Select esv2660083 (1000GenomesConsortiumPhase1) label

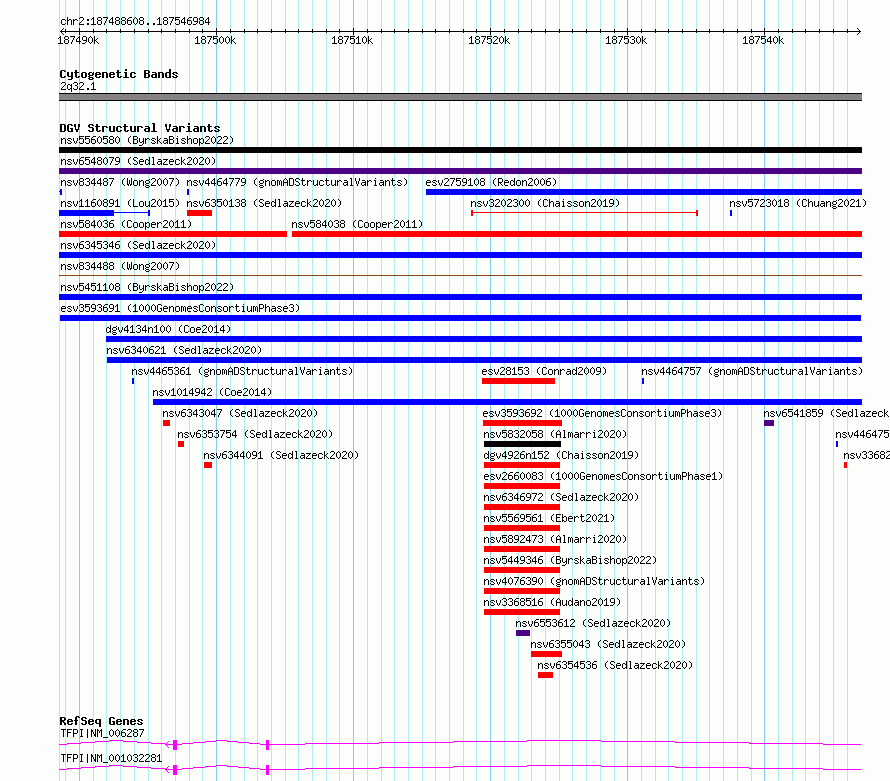(x=603, y=476)
